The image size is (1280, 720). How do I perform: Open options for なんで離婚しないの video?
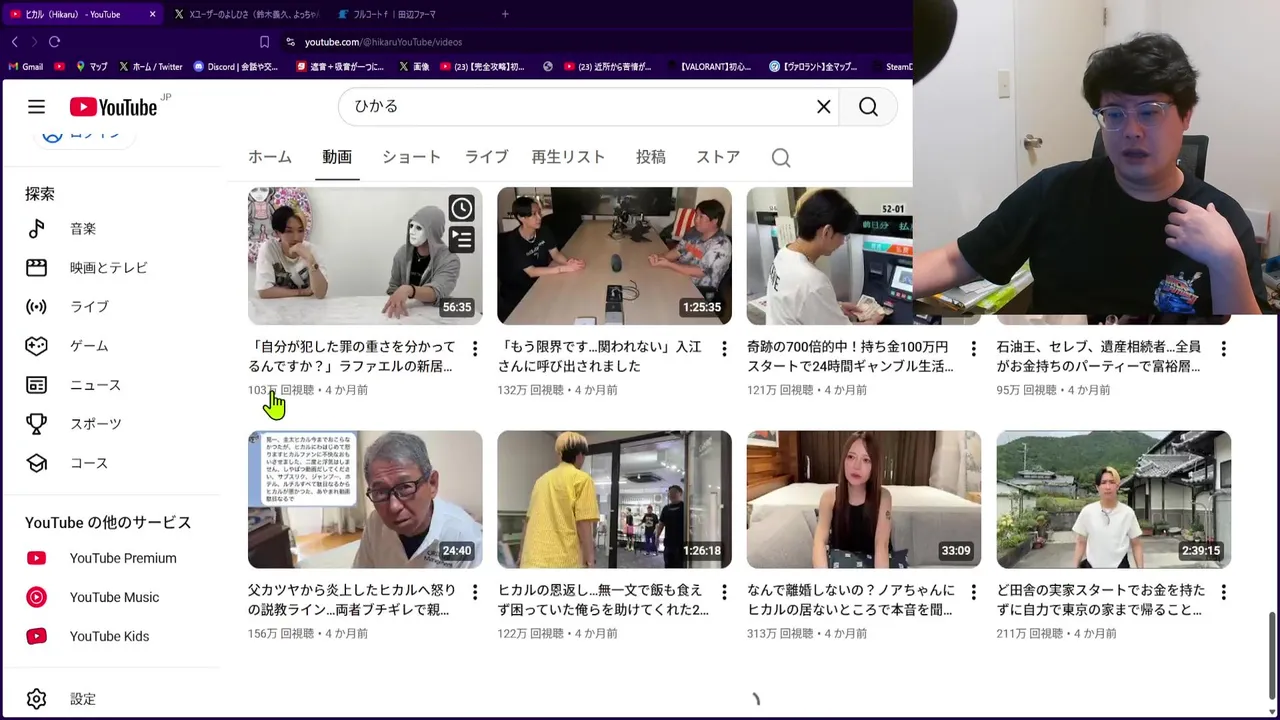pos(973,592)
